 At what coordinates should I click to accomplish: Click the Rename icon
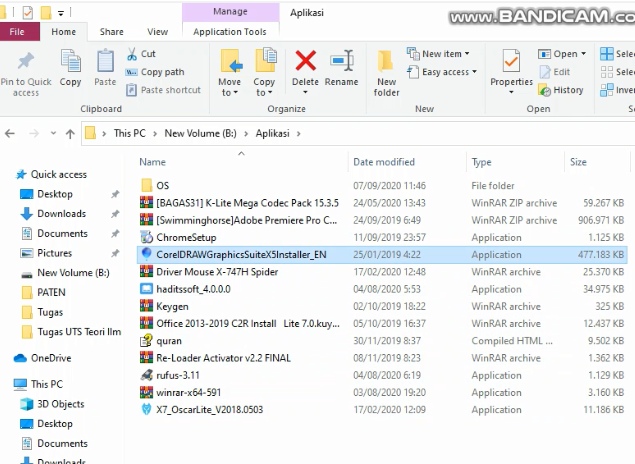point(342,61)
